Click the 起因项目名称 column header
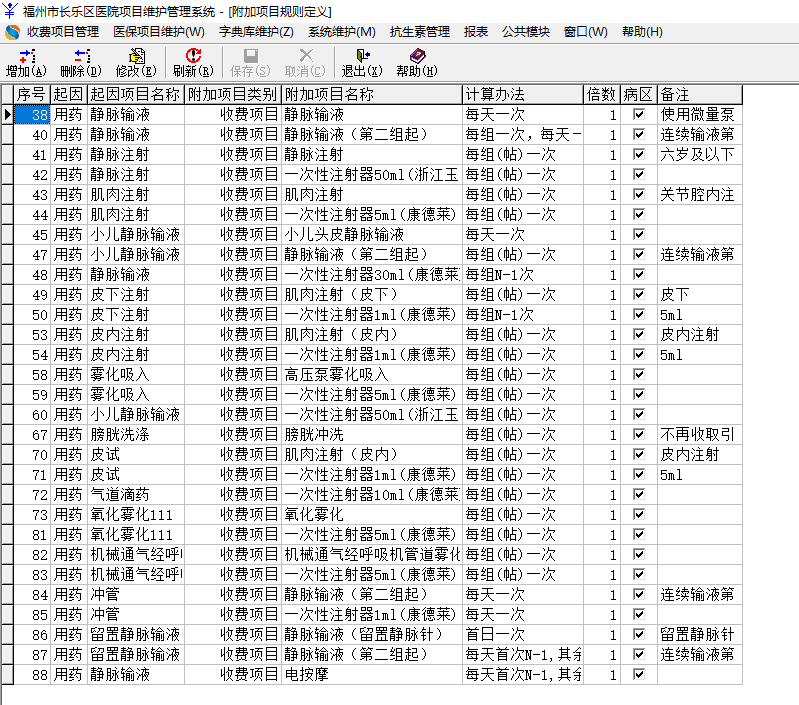Image resolution: width=799 pixels, height=705 pixels. click(136, 94)
